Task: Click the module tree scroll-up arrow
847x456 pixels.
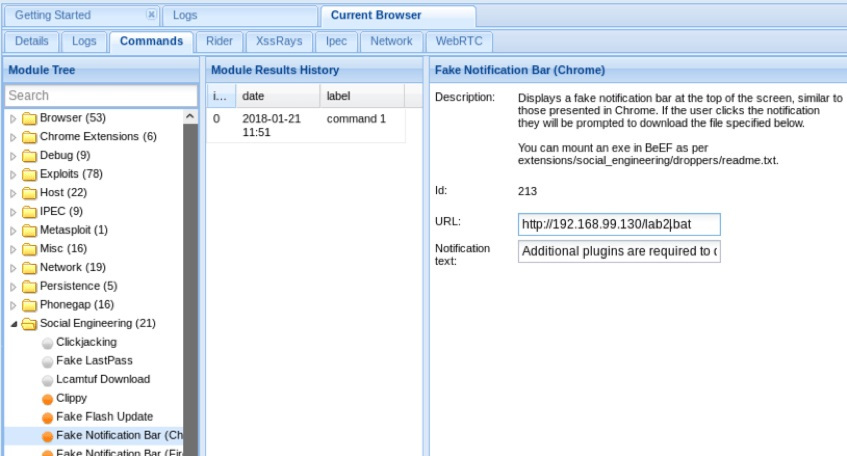Action: click(190, 117)
